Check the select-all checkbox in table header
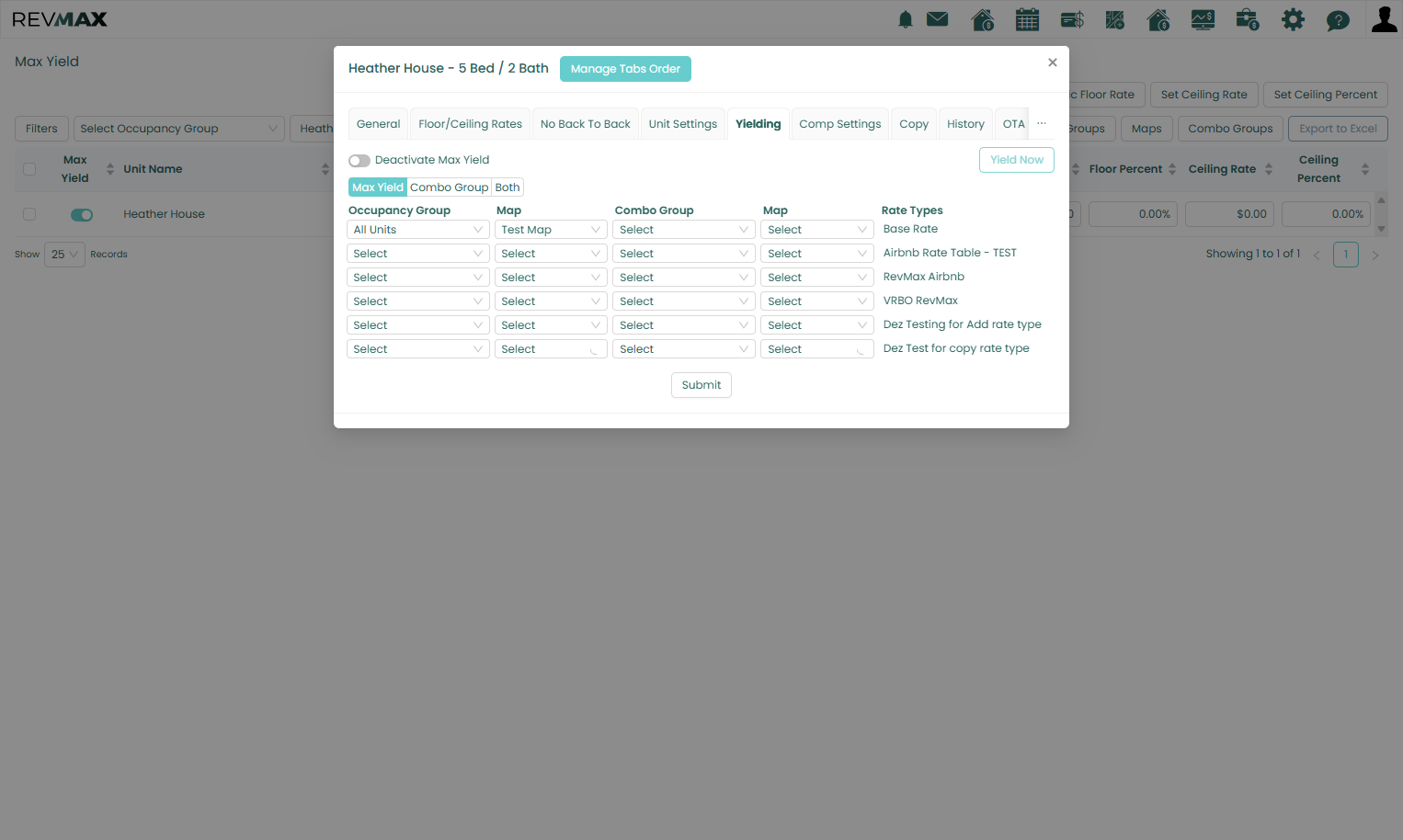Image resolution: width=1403 pixels, height=840 pixels. coord(29,169)
